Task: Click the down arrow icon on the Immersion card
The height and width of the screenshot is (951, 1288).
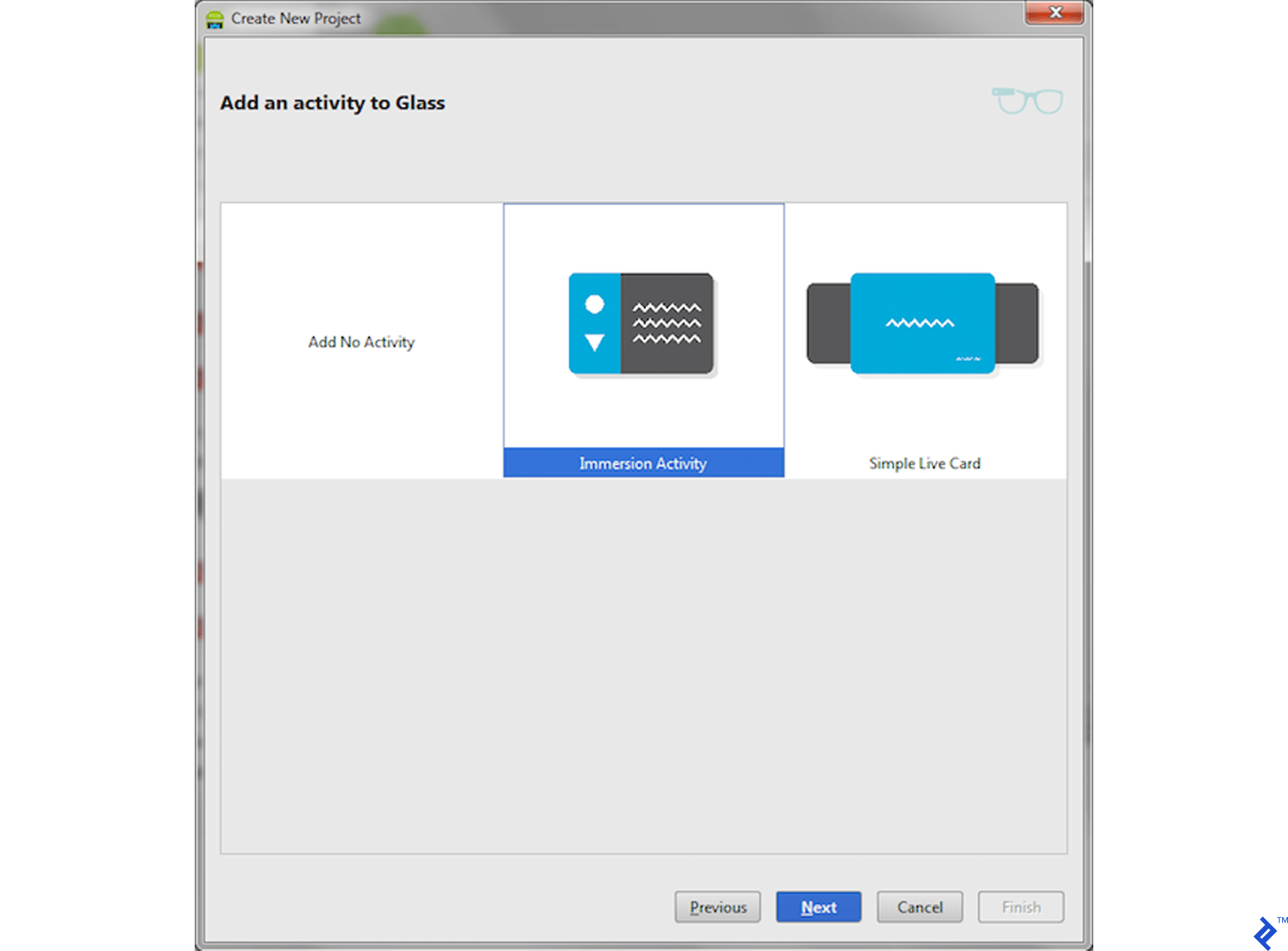Action: click(x=594, y=343)
